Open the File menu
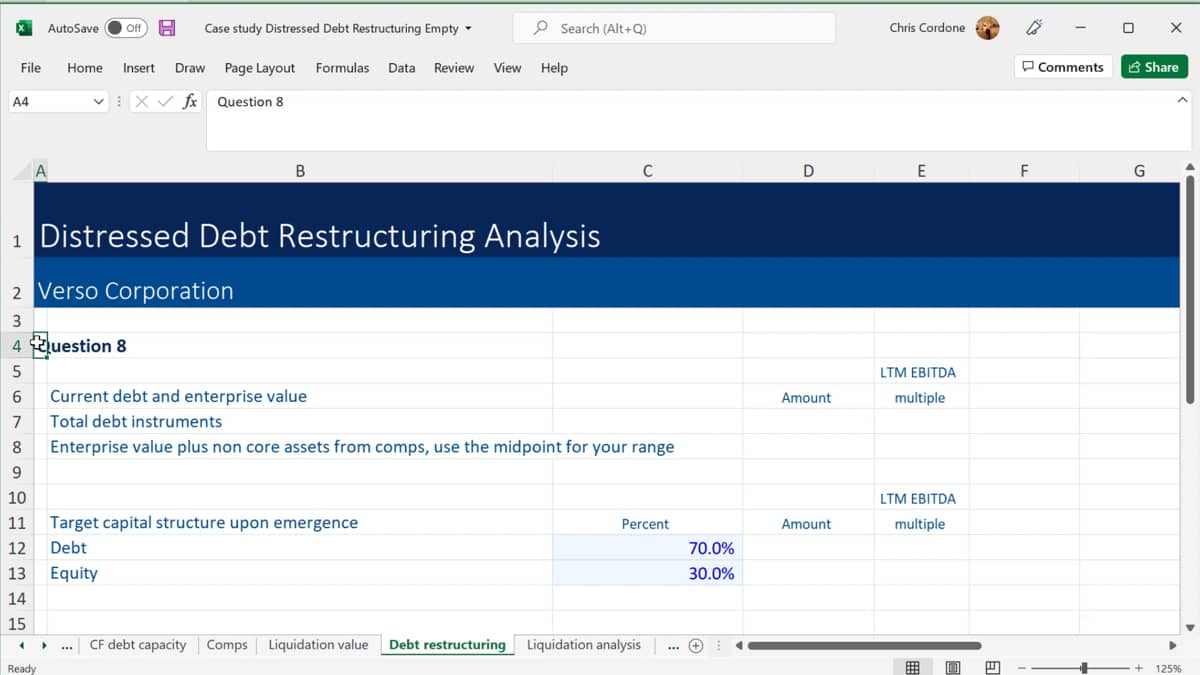 coord(31,68)
